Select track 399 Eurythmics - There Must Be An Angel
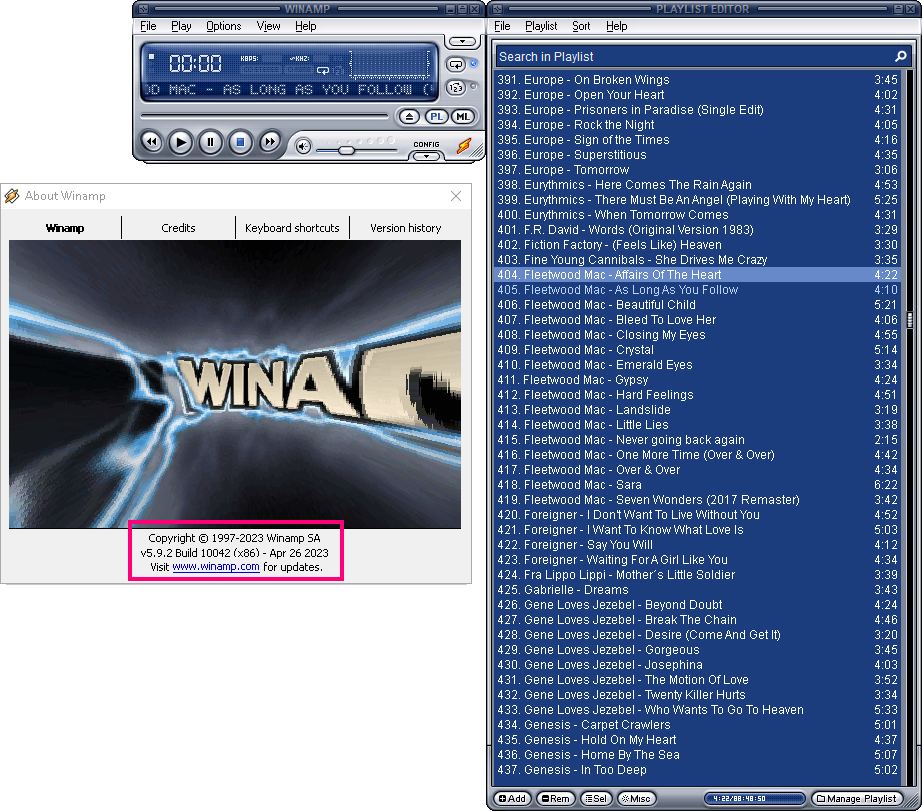This screenshot has width=922, height=811. [697, 199]
